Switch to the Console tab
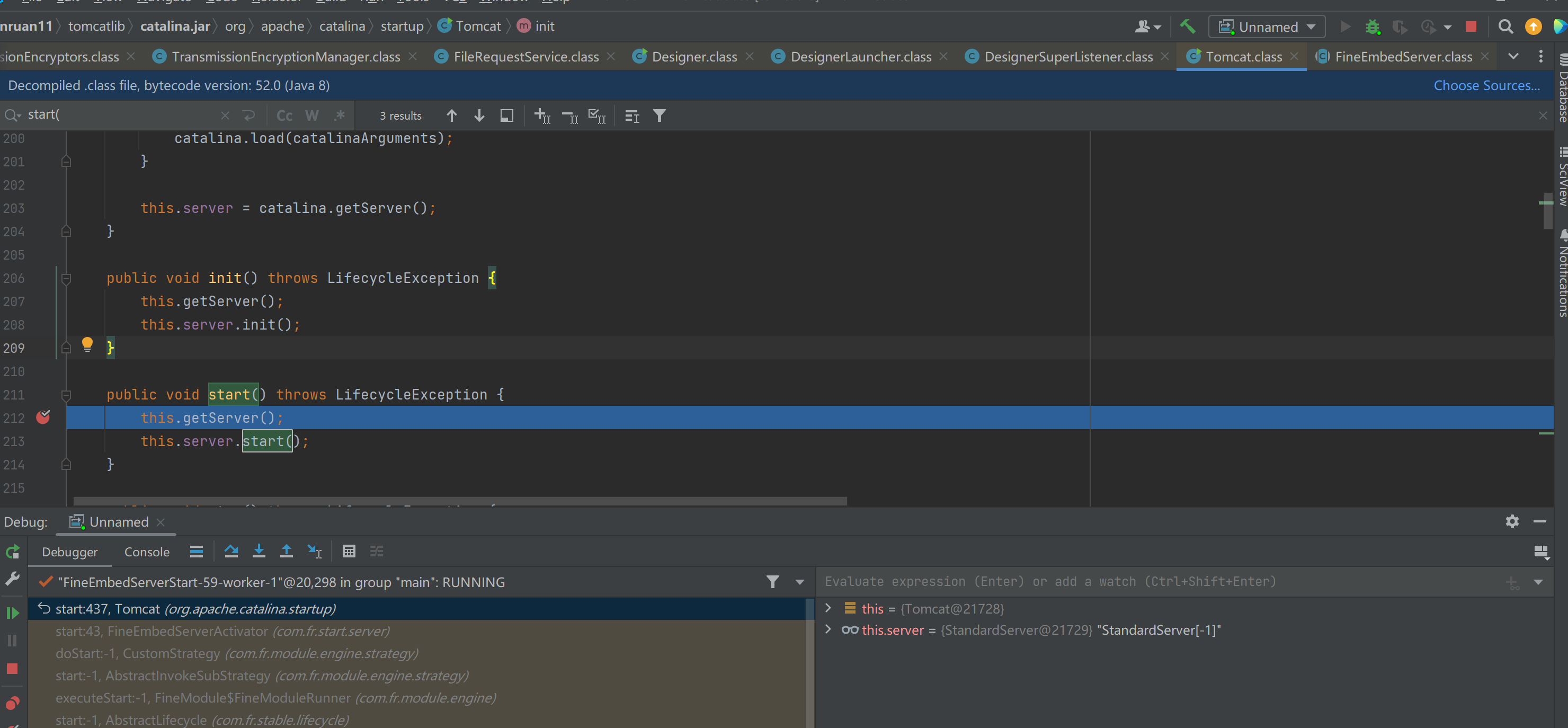This screenshot has height=728, width=1568. pos(147,552)
